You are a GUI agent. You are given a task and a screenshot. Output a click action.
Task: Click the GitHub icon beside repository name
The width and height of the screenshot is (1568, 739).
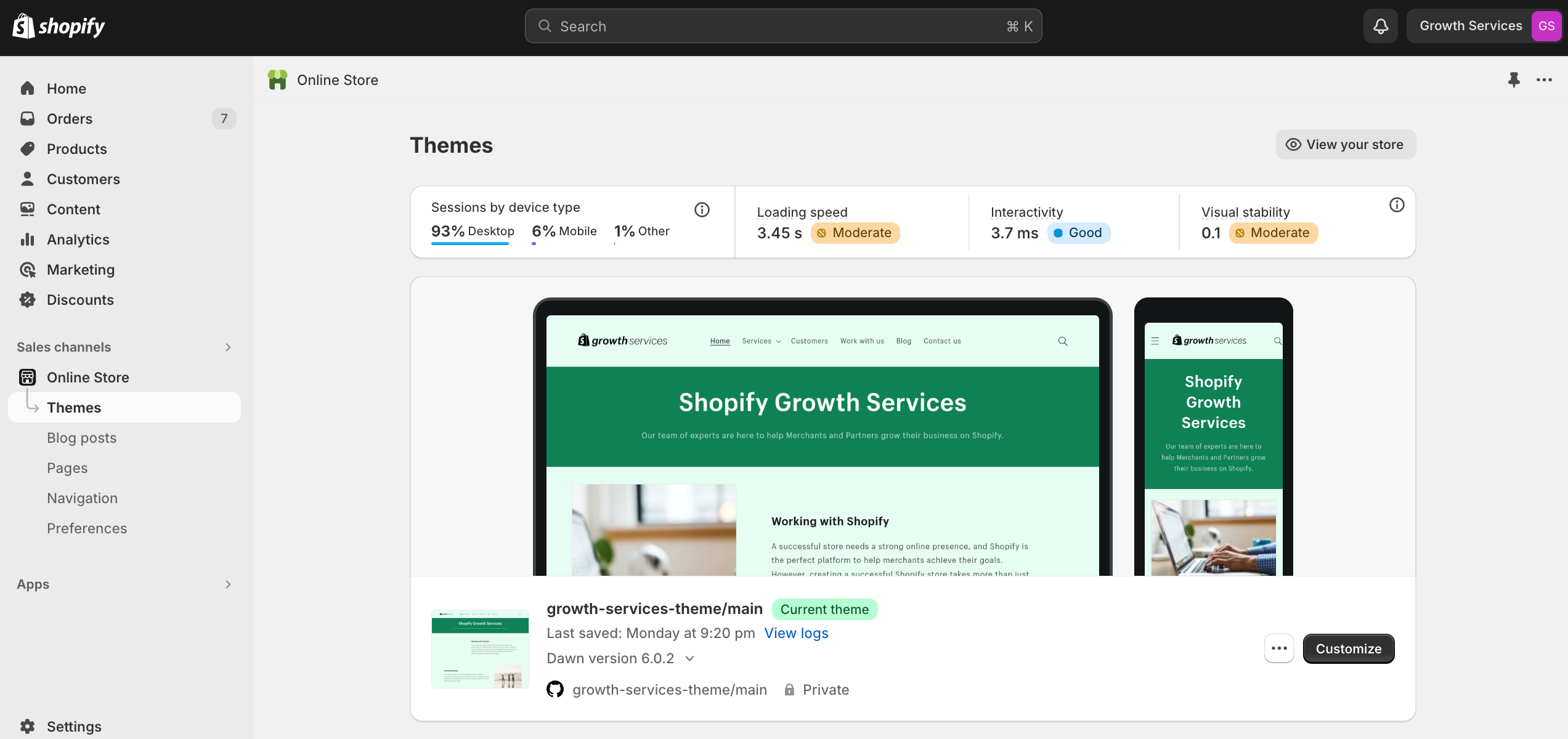(555, 689)
